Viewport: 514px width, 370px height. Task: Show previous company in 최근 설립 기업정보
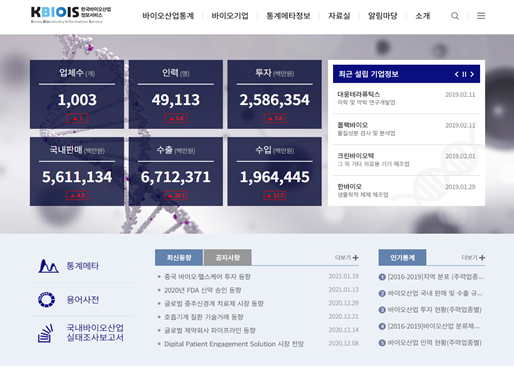(x=457, y=74)
